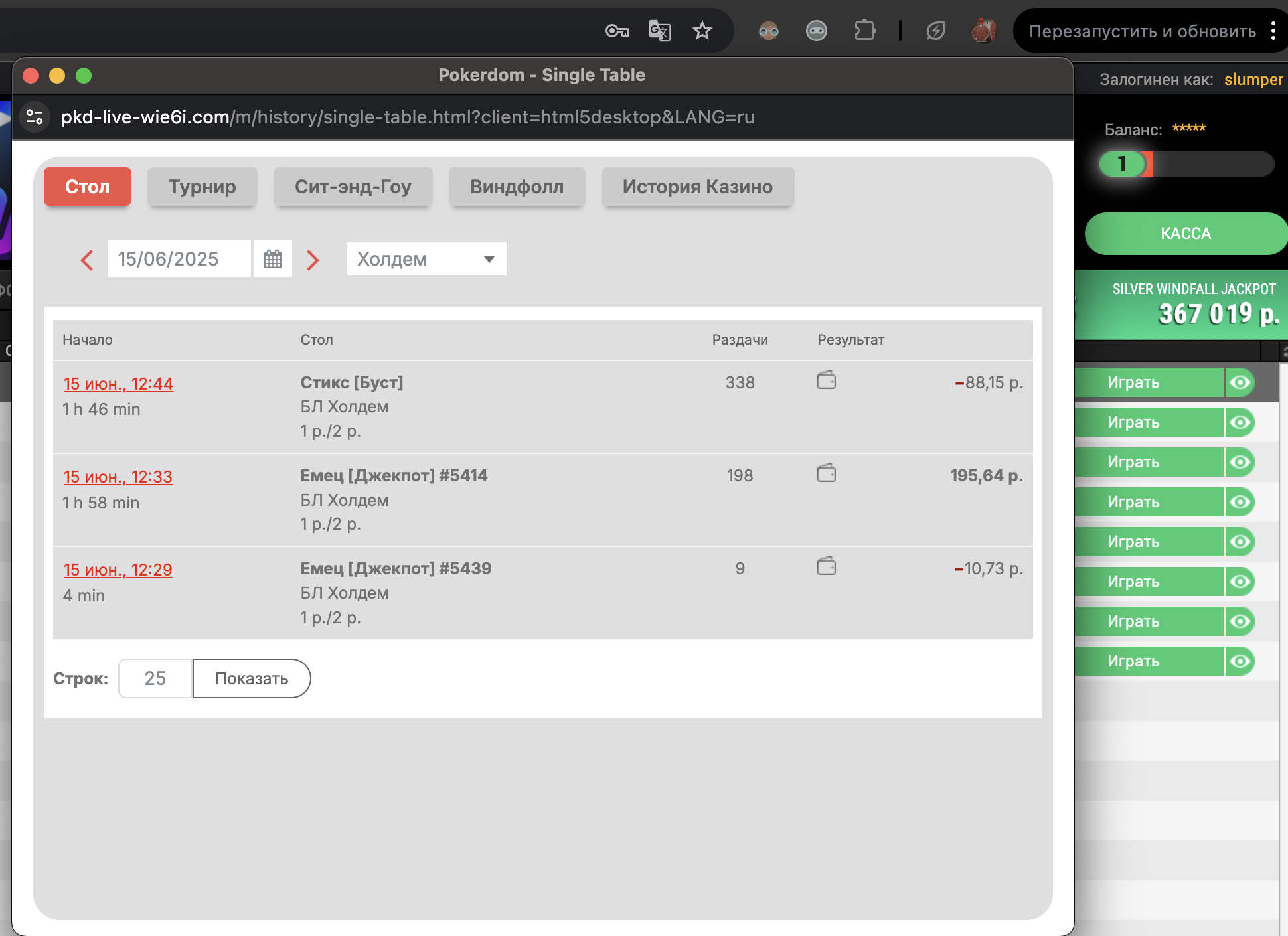Click the green КАССА button
This screenshot has height=936, width=1288.
coord(1186,234)
